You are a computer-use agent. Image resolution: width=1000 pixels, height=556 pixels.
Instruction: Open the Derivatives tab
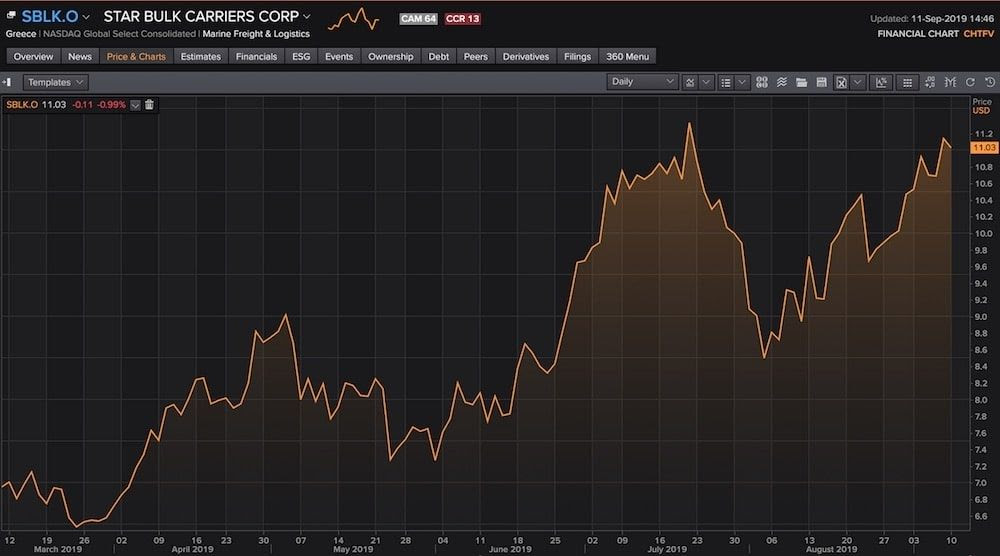(x=526, y=57)
